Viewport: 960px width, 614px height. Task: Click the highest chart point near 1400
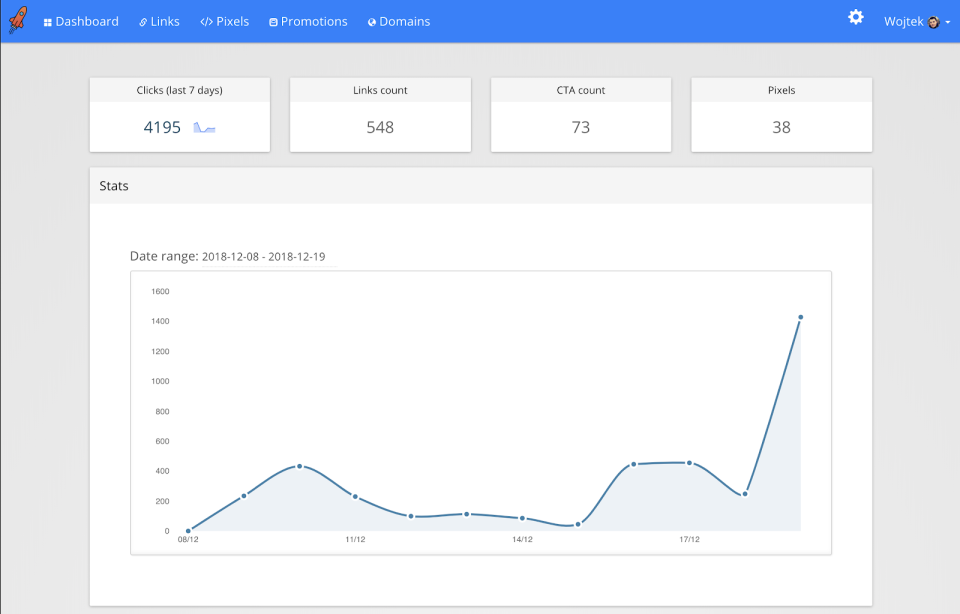tap(800, 317)
